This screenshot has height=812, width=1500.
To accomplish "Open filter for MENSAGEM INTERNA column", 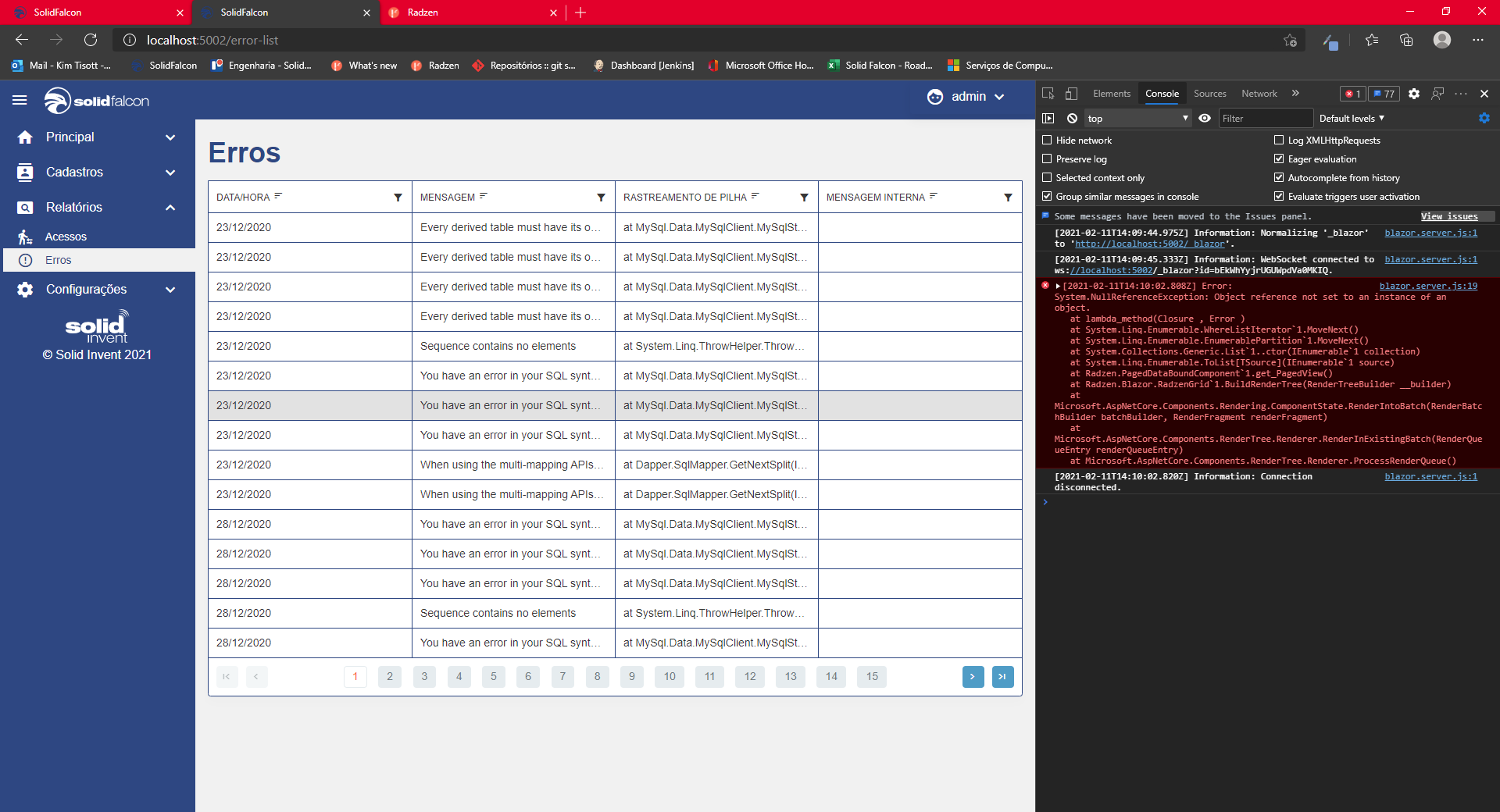I will point(1008,198).
